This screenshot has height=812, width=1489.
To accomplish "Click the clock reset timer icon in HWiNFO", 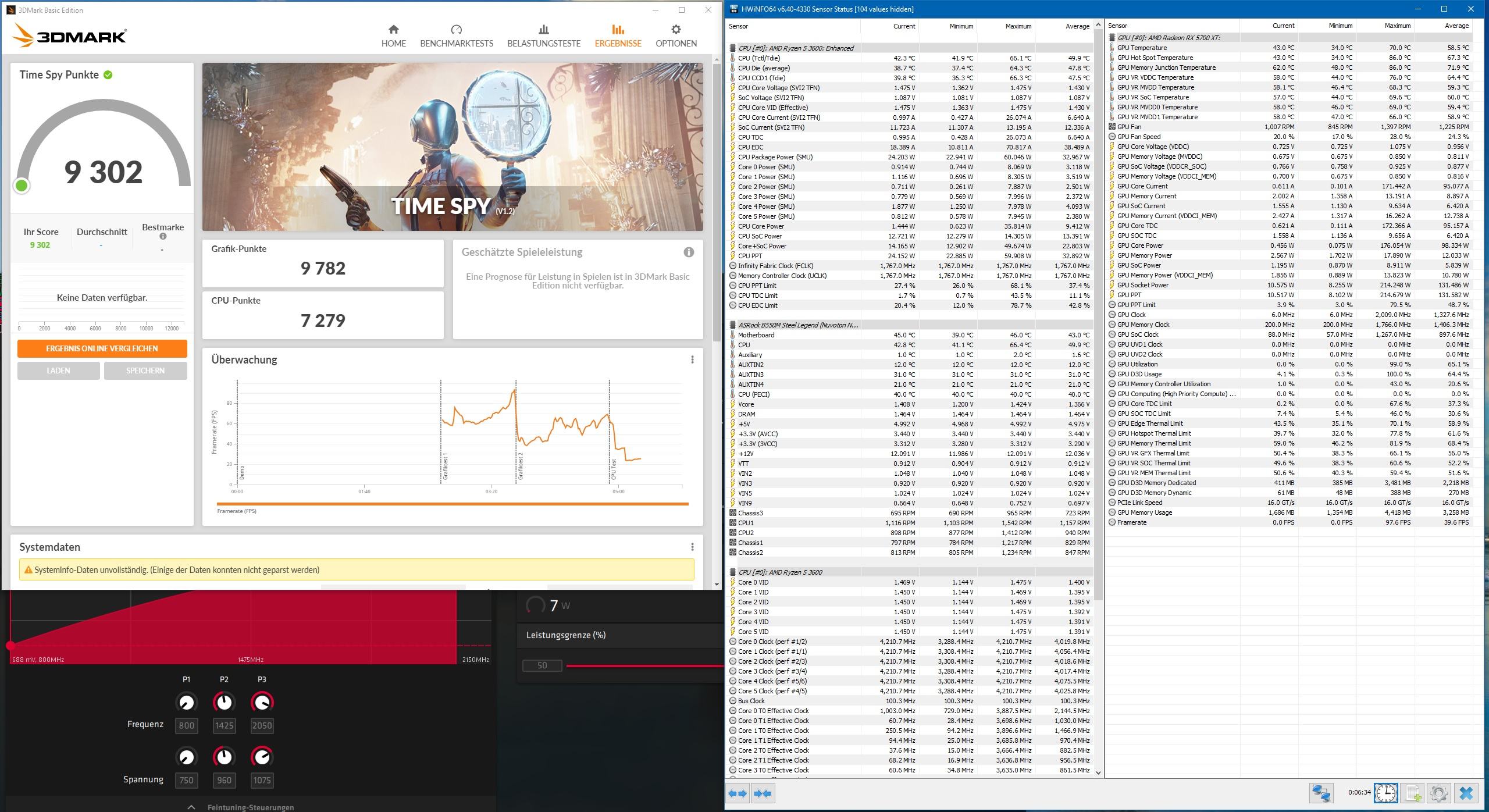I will click(1386, 793).
